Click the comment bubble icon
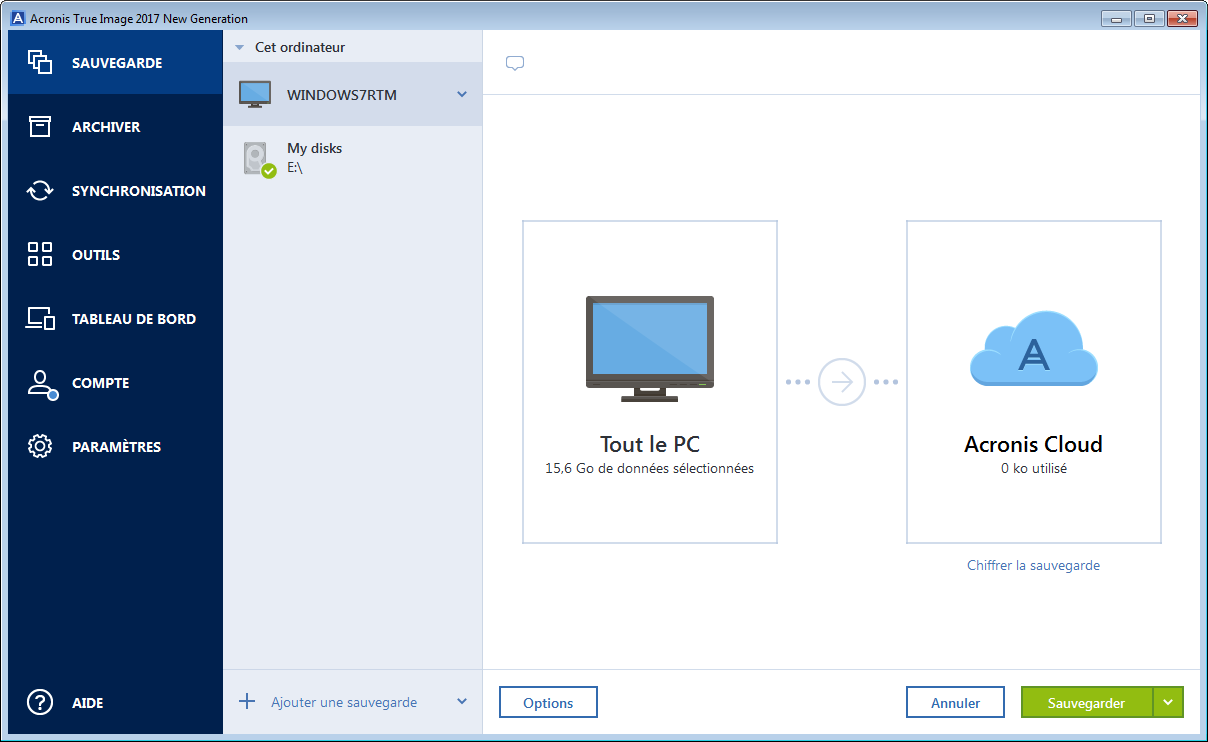 pyautogui.click(x=515, y=64)
